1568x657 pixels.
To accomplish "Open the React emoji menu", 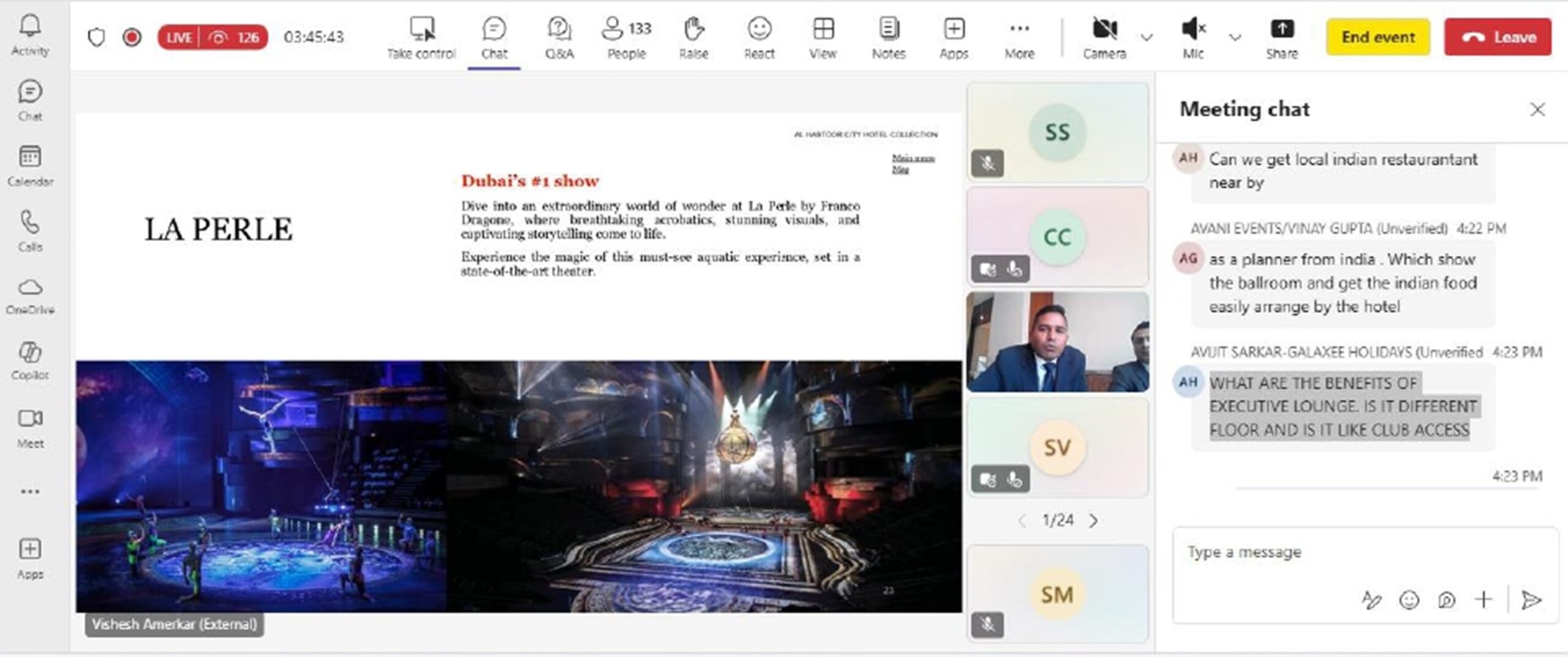I will point(759,38).
